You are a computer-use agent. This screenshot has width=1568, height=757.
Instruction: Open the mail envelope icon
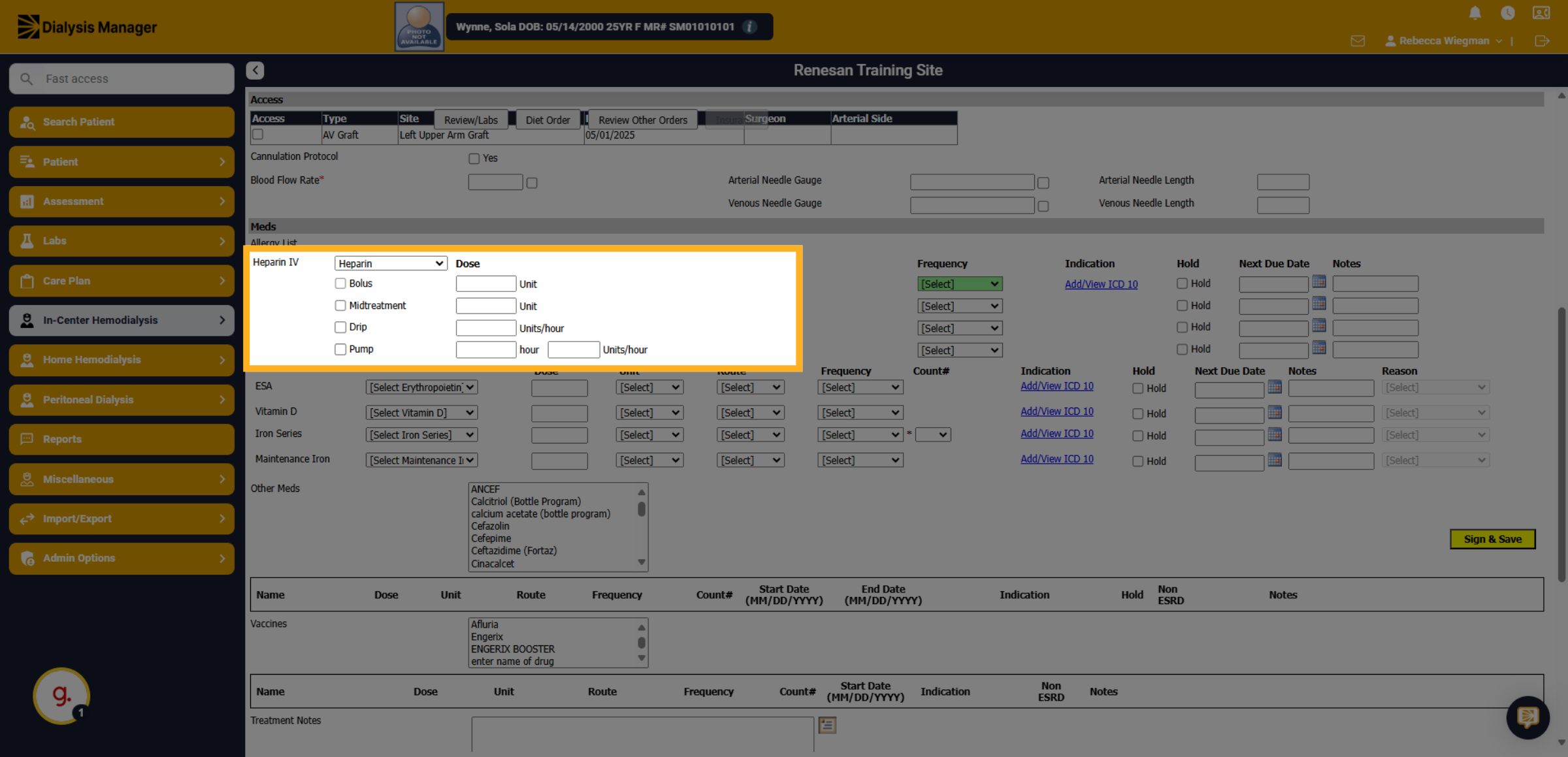(1358, 41)
